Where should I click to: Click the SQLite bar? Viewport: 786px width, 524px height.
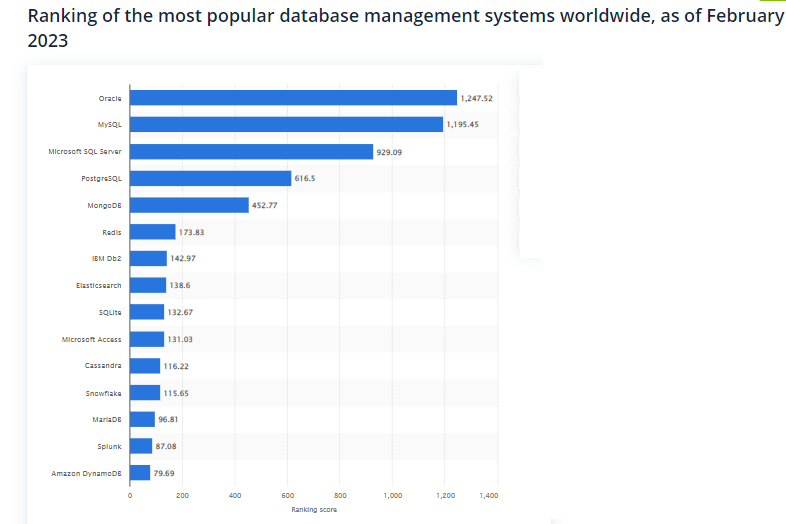(x=147, y=312)
